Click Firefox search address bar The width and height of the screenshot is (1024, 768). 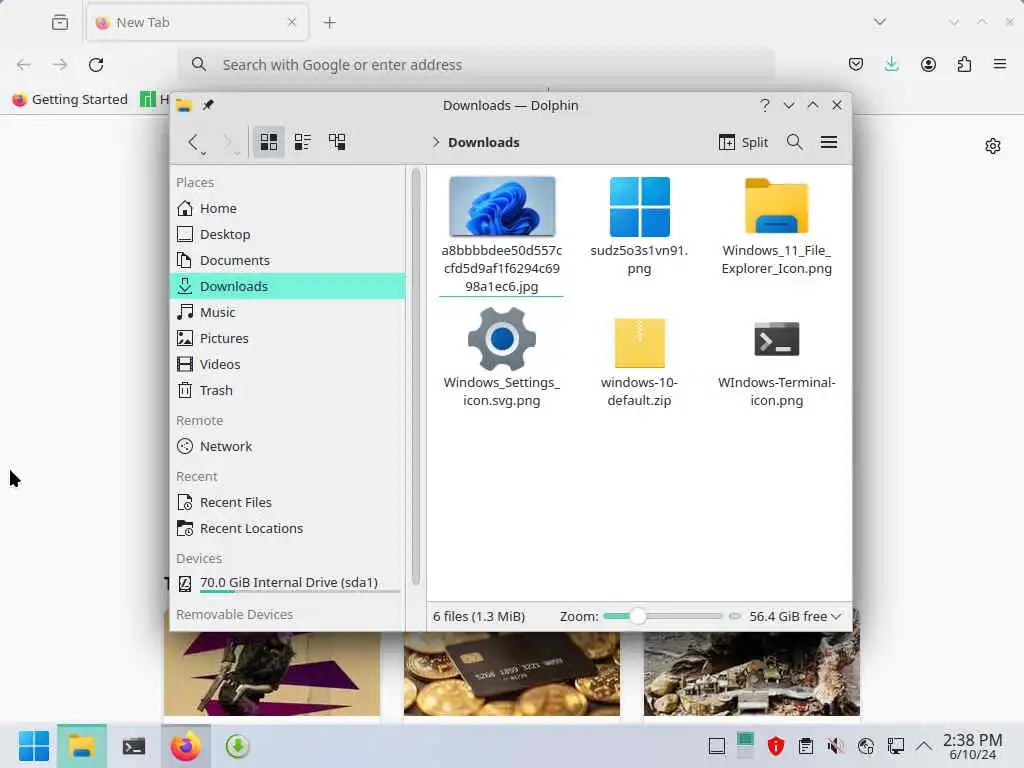click(x=477, y=65)
